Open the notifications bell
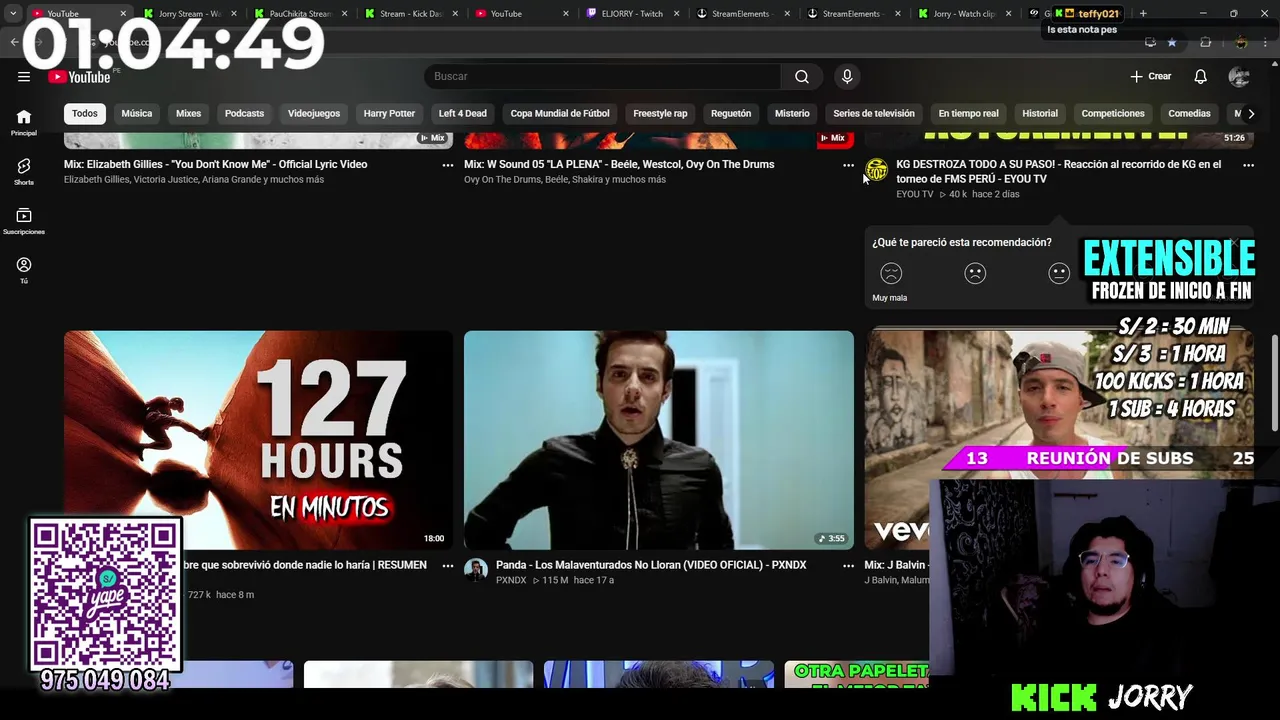 click(1200, 76)
